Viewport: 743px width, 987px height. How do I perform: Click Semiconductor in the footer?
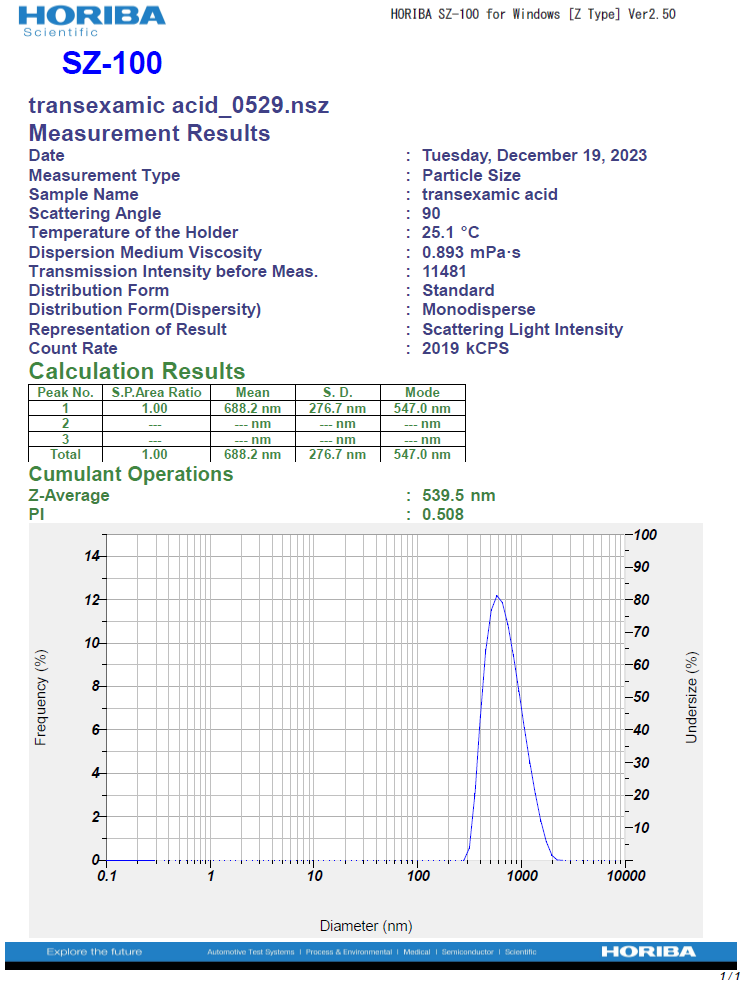tap(467, 952)
